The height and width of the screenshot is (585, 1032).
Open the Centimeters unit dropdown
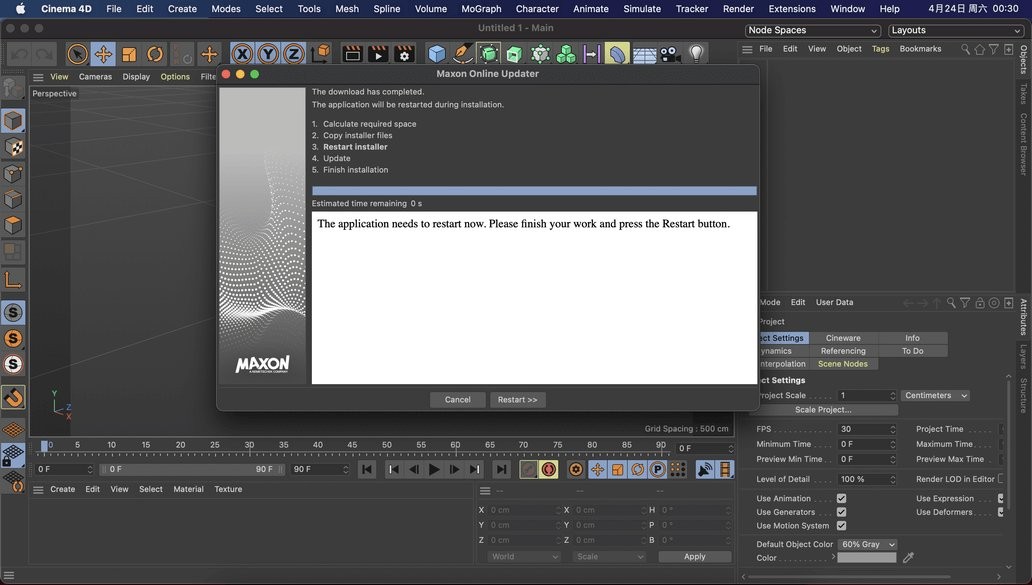pyautogui.click(x=935, y=395)
